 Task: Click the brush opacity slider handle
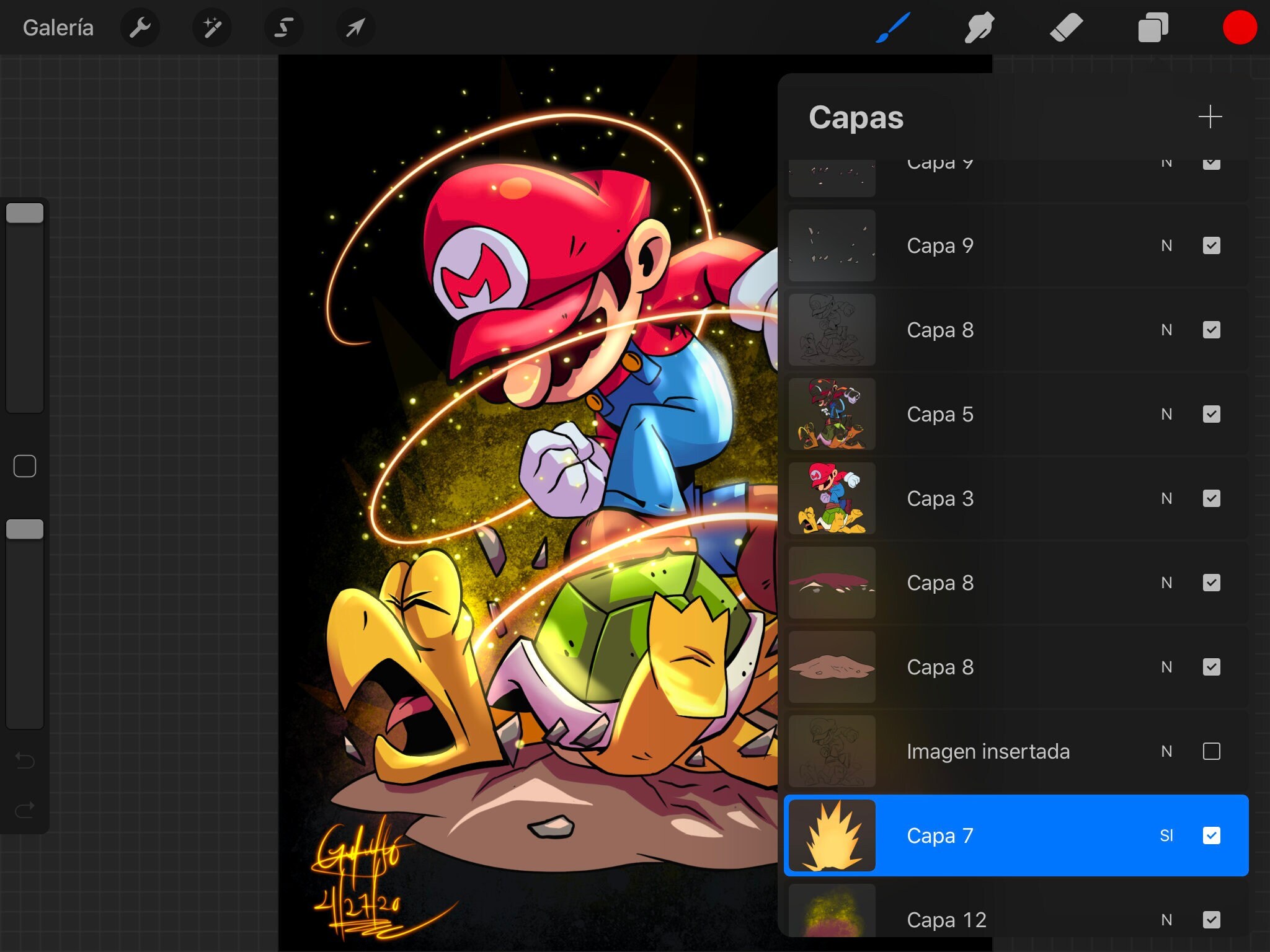pyautogui.click(x=25, y=529)
